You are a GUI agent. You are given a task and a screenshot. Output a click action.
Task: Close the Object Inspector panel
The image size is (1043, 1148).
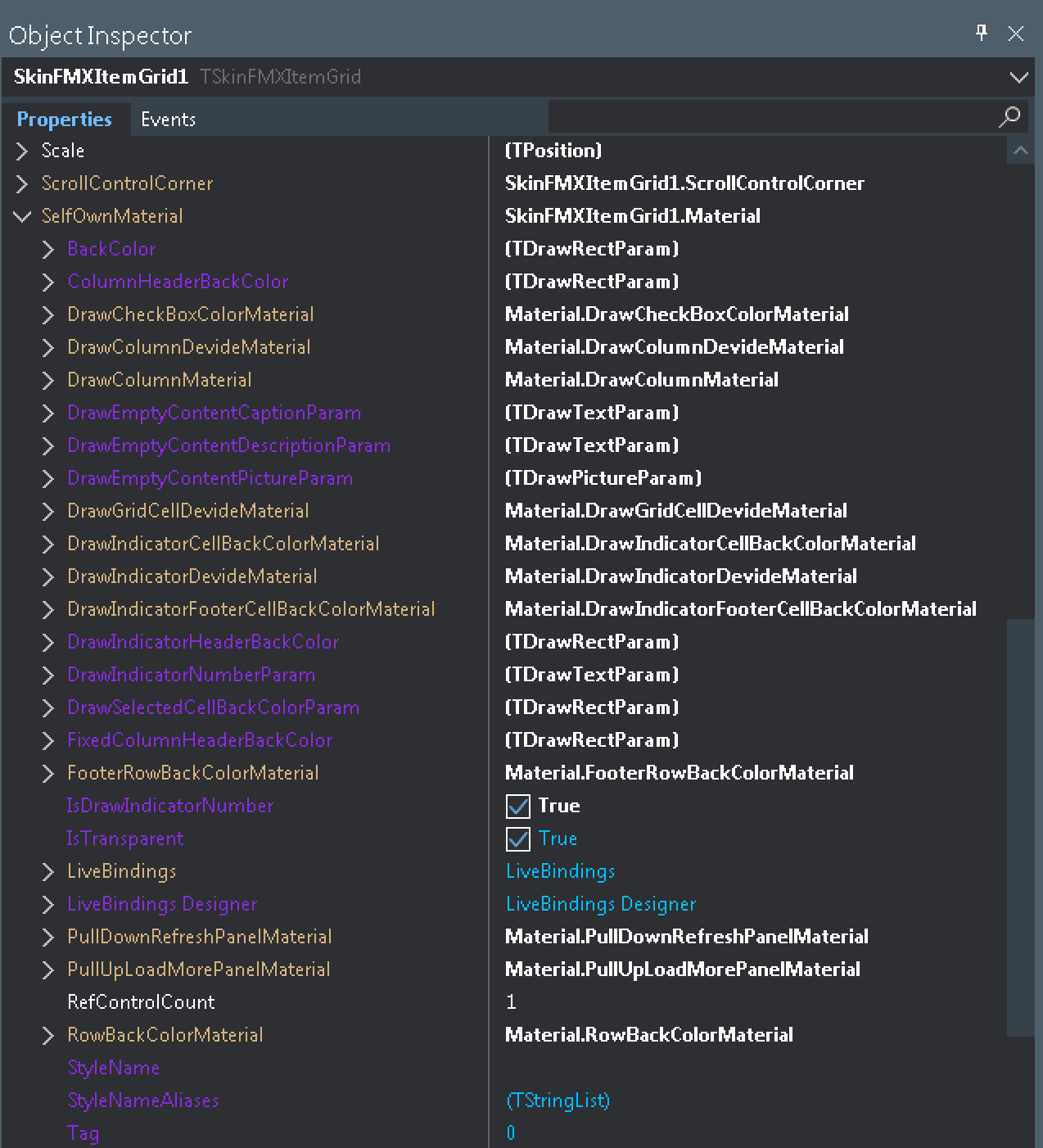(x=1016, y=34)
